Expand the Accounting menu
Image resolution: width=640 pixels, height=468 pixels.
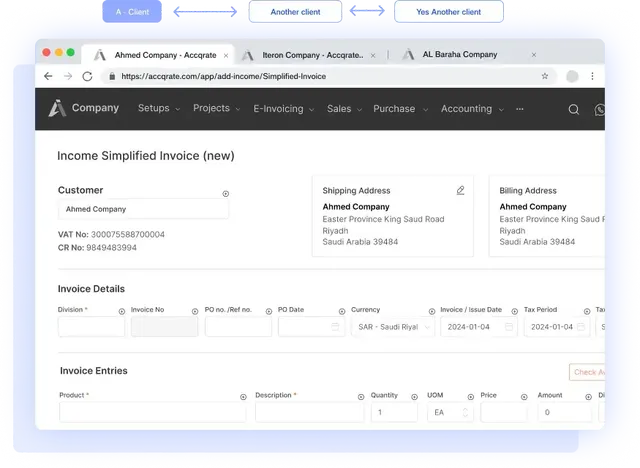pos(472,109)
